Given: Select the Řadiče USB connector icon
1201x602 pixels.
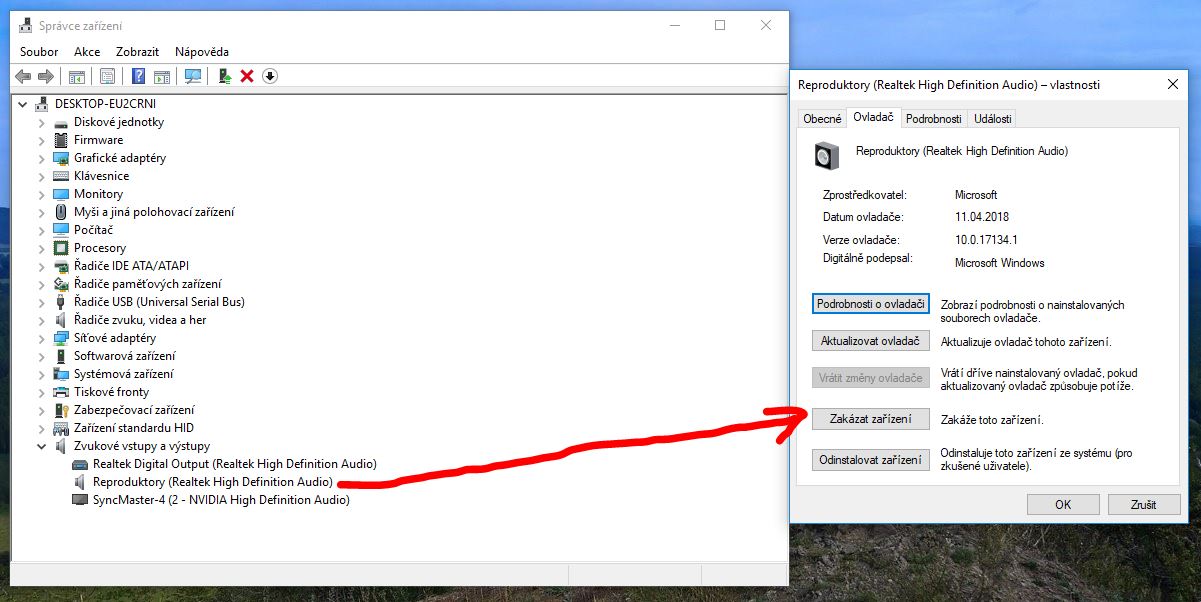Looking at the screenshot, I should pyautogui.click(x=61, y=302).
